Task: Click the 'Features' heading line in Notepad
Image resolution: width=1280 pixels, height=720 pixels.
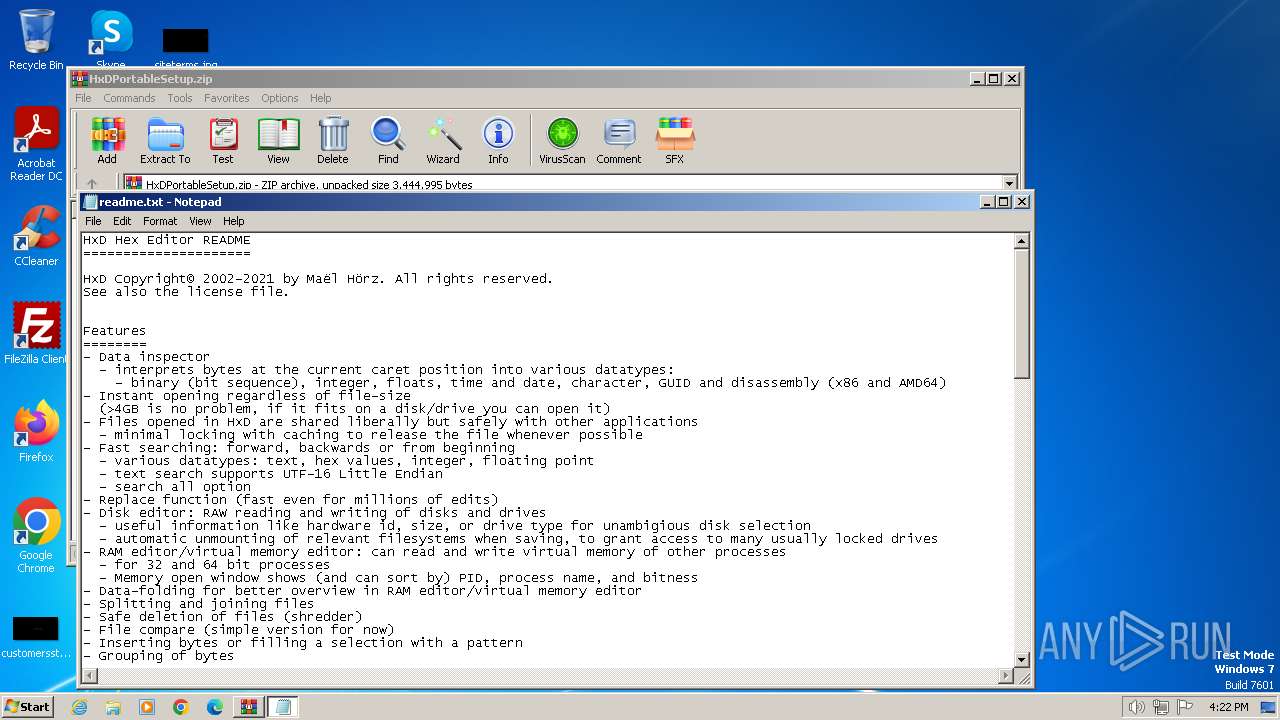Action: pos(115,331)
